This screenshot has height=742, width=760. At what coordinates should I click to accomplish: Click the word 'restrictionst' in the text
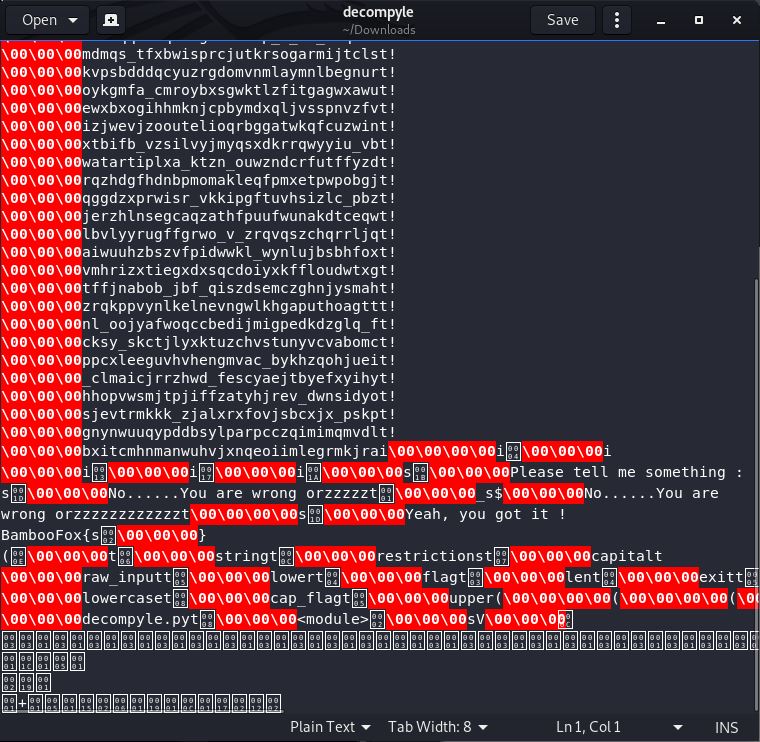(x=435, y=556)
